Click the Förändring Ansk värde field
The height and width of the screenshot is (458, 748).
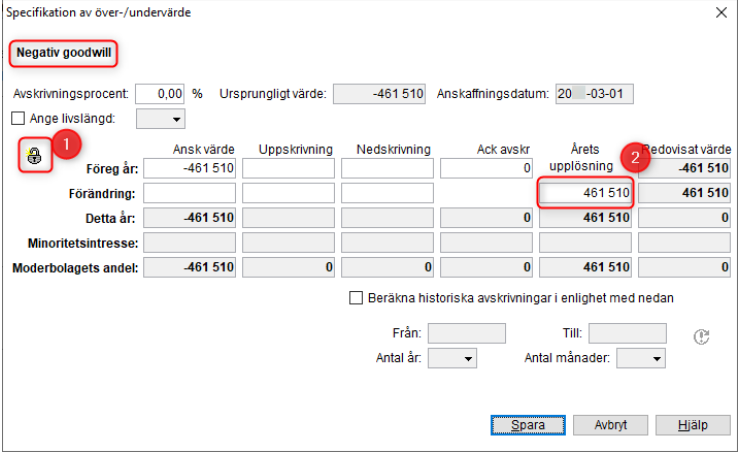(x=189, y=193)
